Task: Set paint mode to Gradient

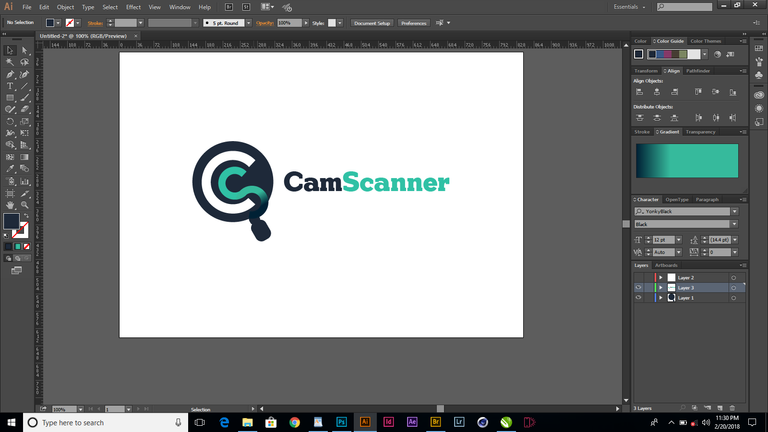Action: pyautogui.click(x=18, y=246)
